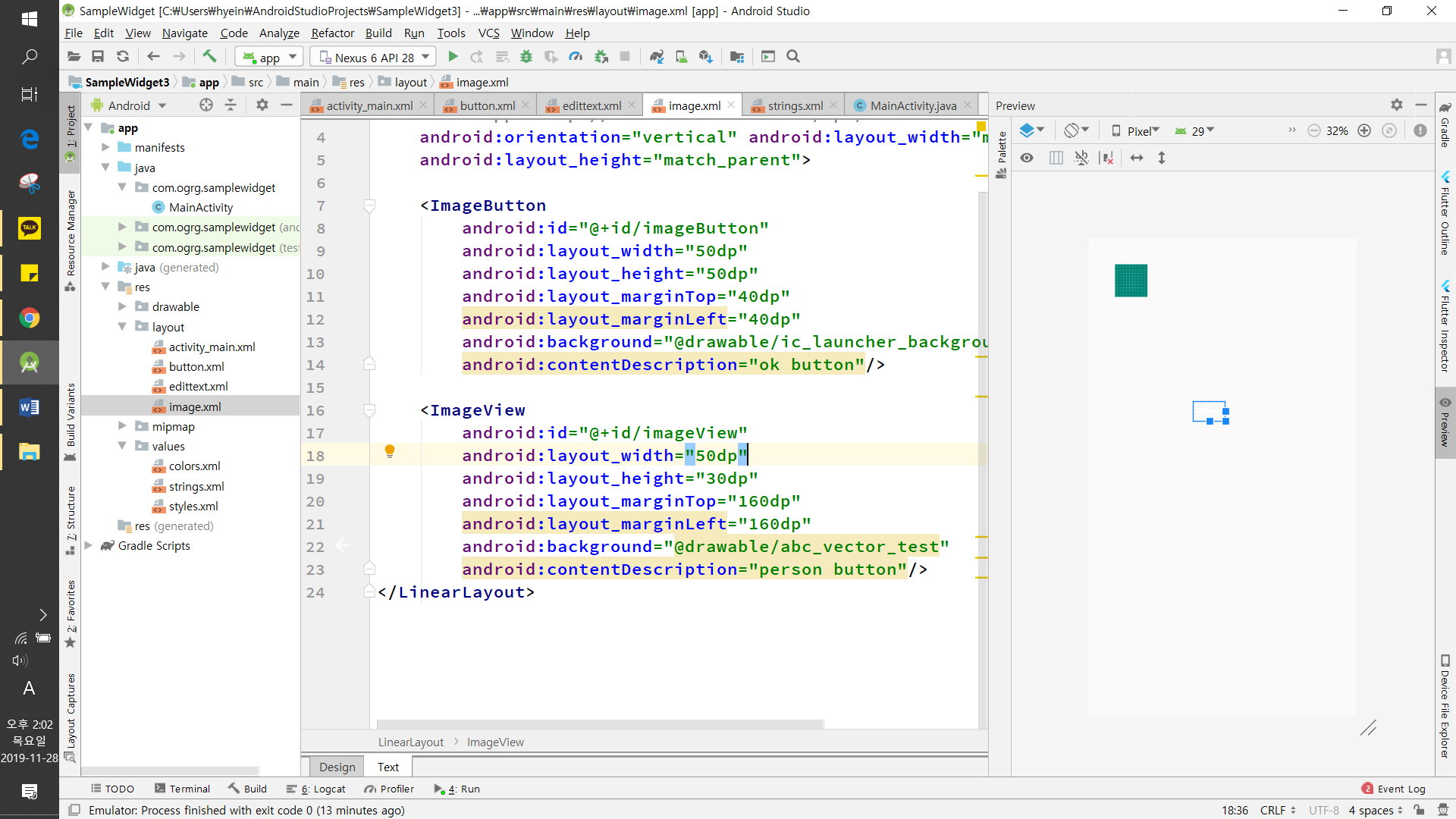Click the Sync Project with Gradle icon

657,57
